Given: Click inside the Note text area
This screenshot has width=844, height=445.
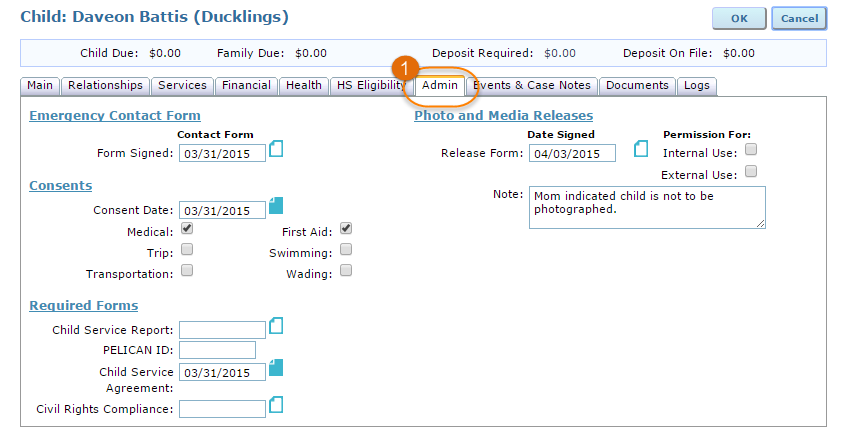Looking at the screenshot, I should click(646, 207).
